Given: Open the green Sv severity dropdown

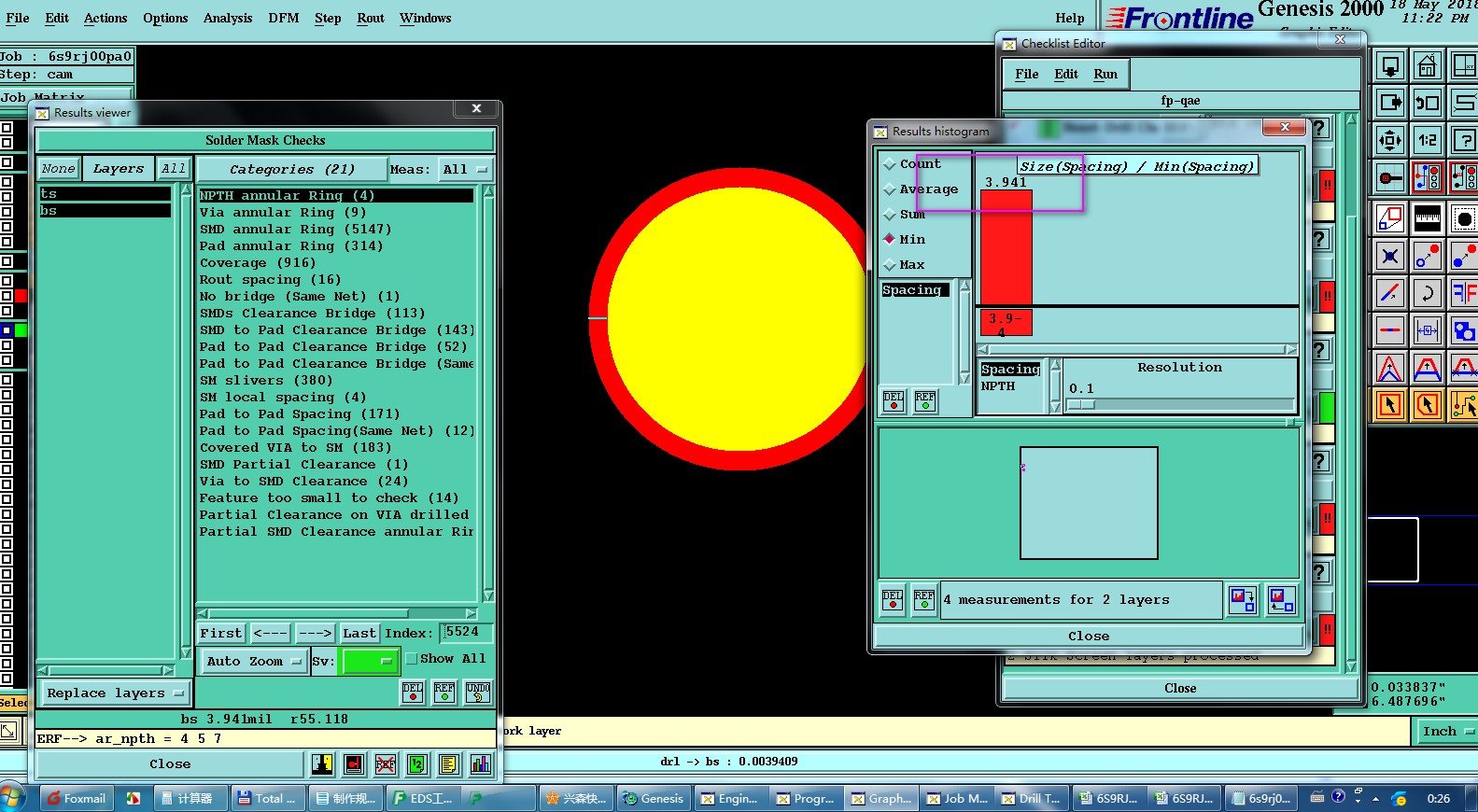Looking at the screenshot, I should [369, 662].
